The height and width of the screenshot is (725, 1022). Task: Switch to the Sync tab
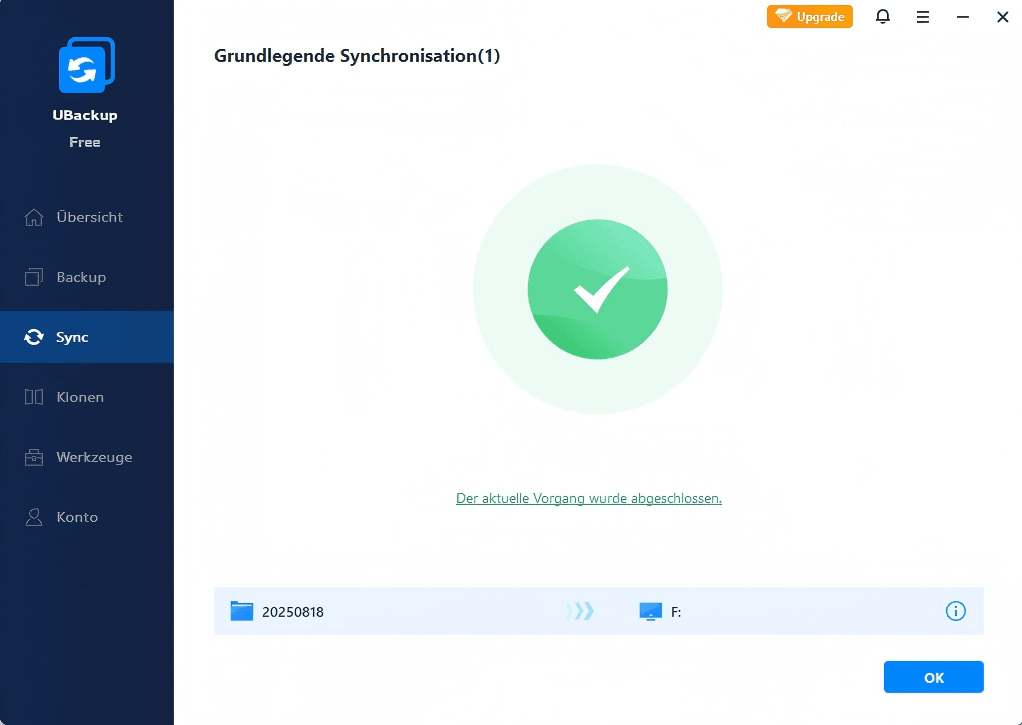point(72,337)
